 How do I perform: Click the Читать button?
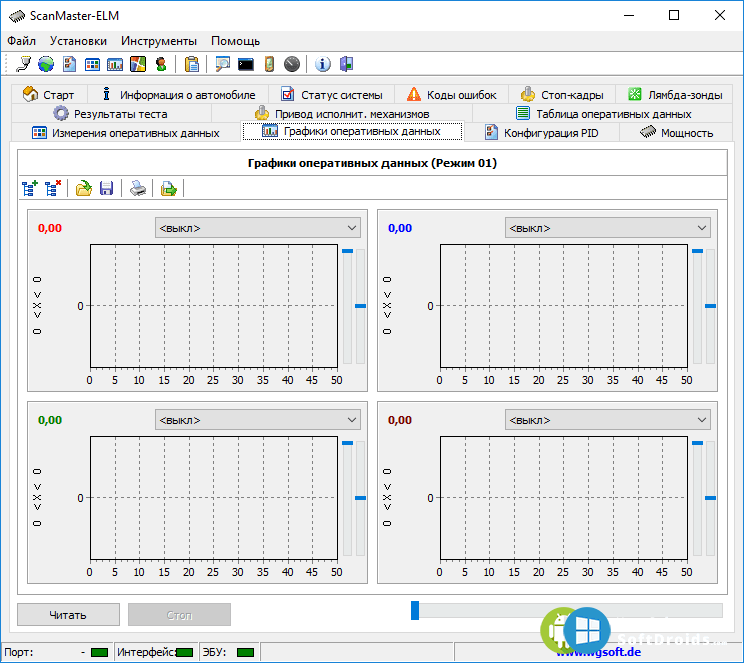click(68, 615)
